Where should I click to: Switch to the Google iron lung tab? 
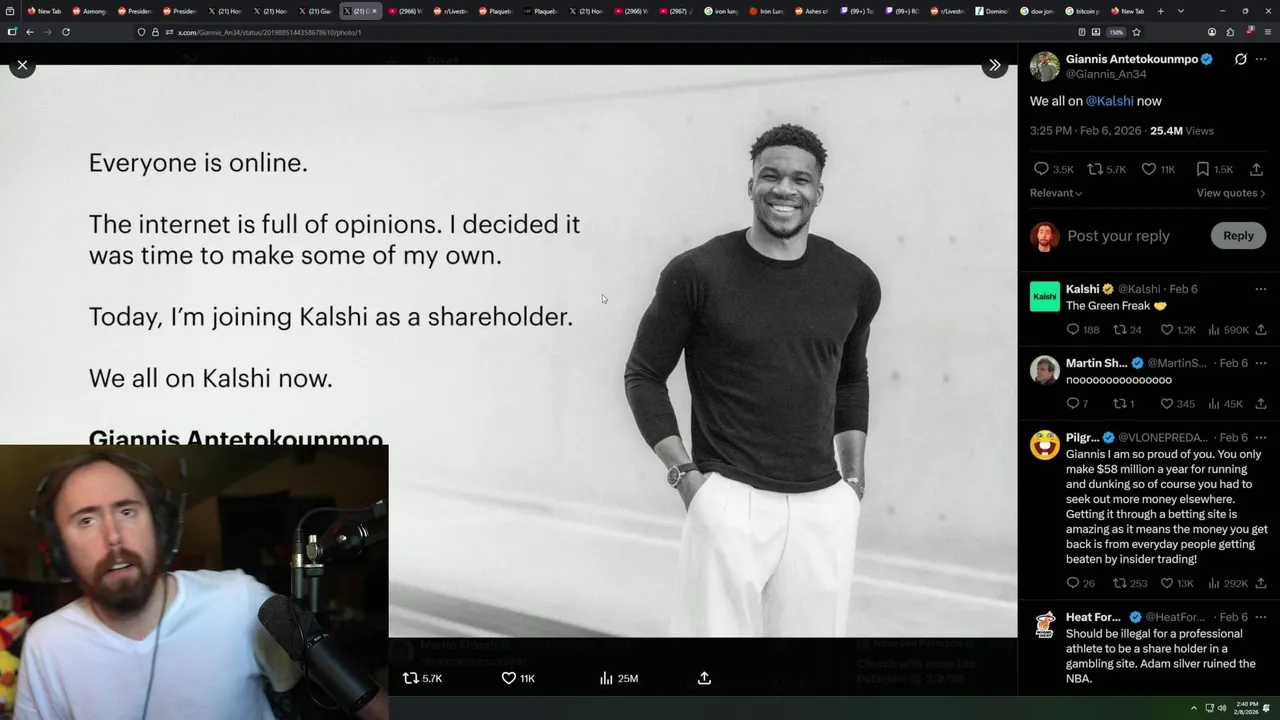pos(721,11)
